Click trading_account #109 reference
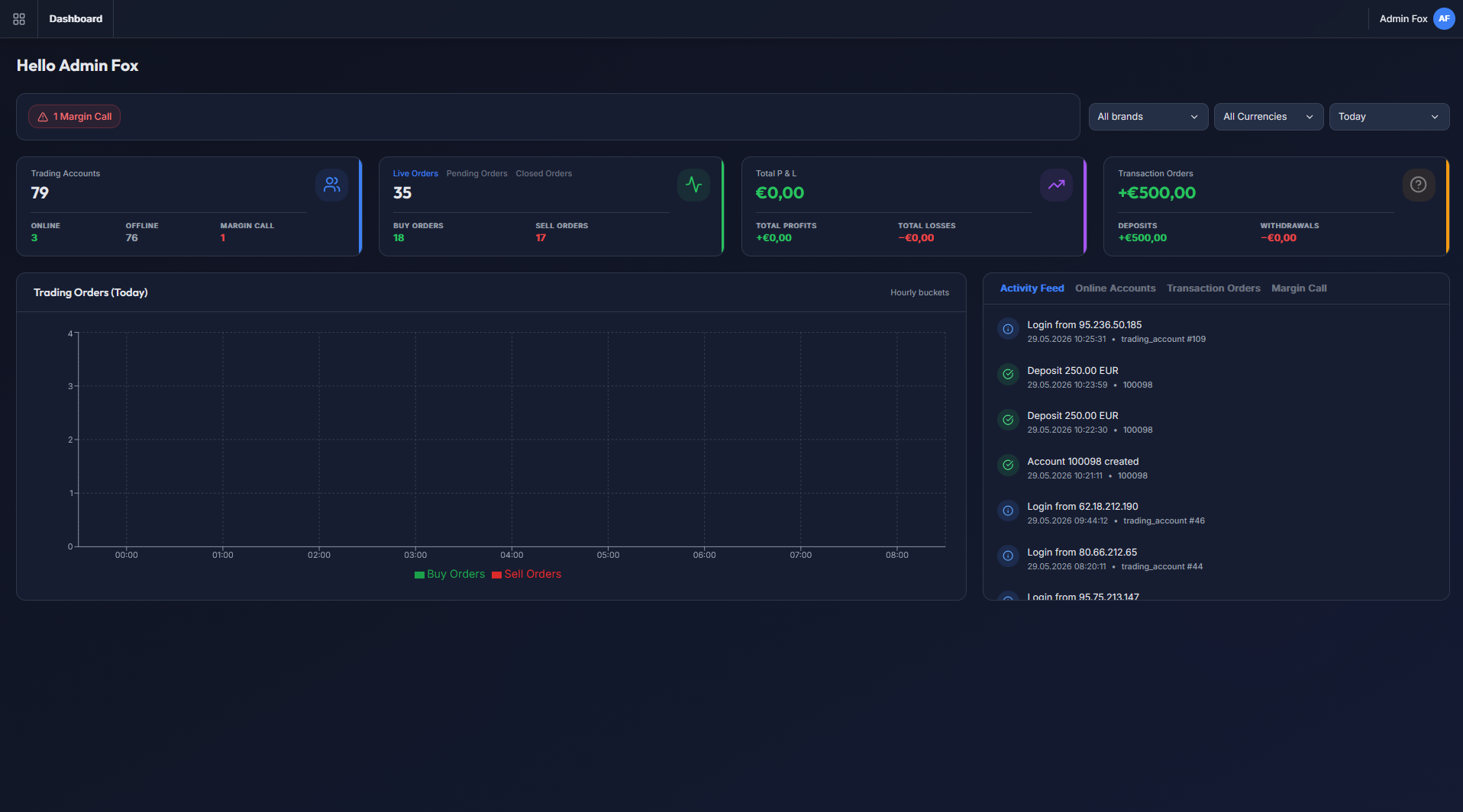This screenshot has height=812, width=1463. 1163,339
